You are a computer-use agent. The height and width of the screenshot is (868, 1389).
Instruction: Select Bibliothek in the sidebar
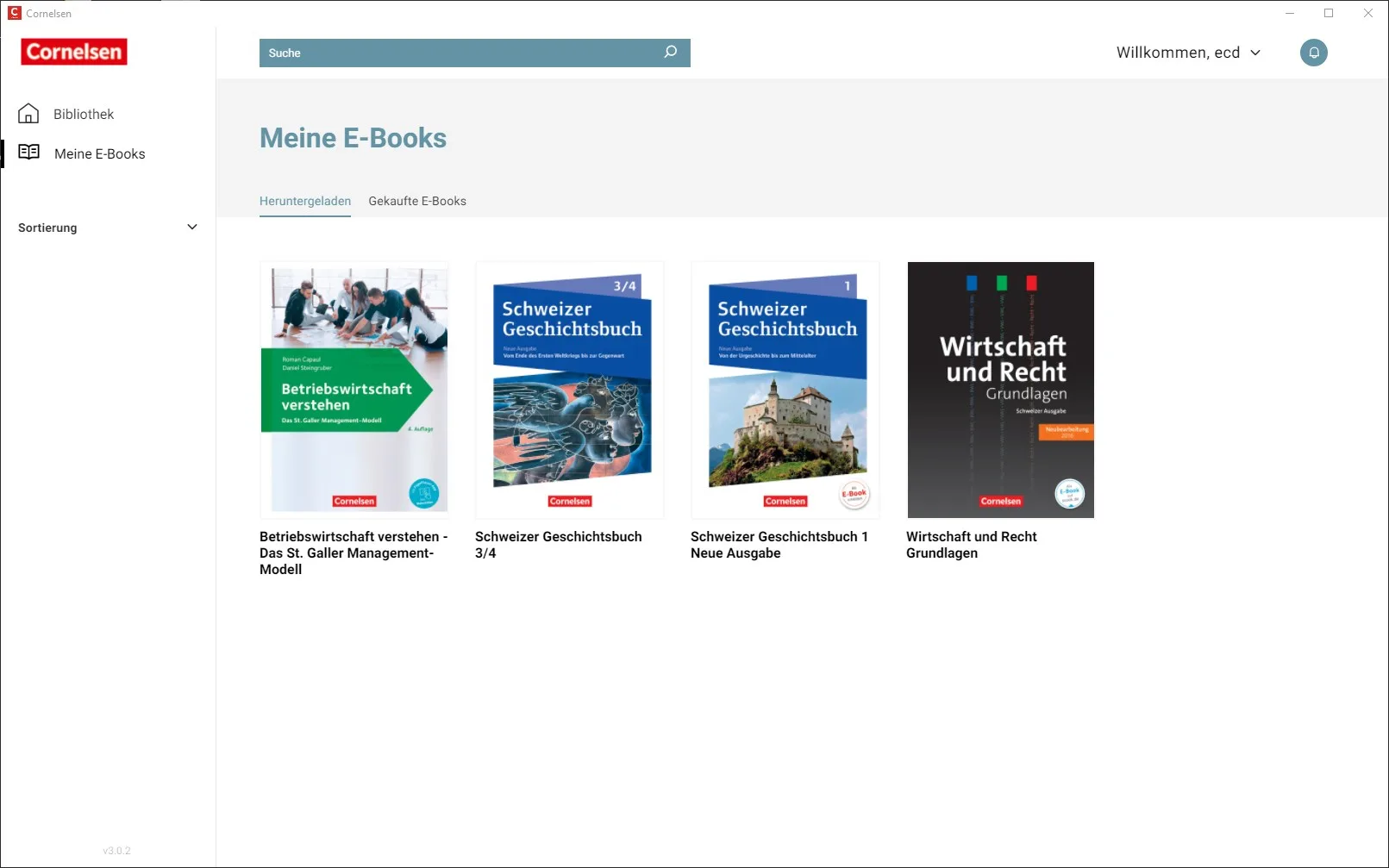point(84,114)
